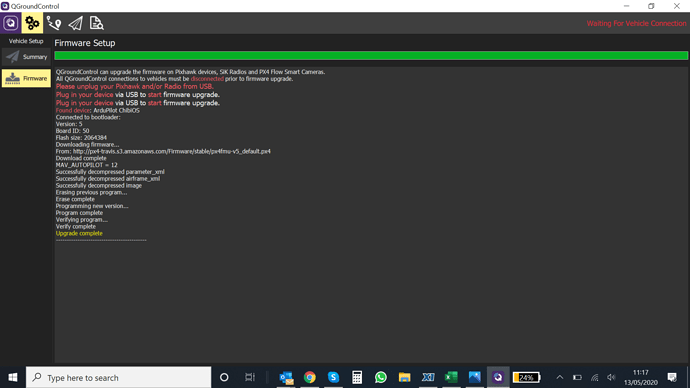This screenshot has height=388, width=690.
Task: Open the Windows Start menu
Action: [x=13, y=377]
